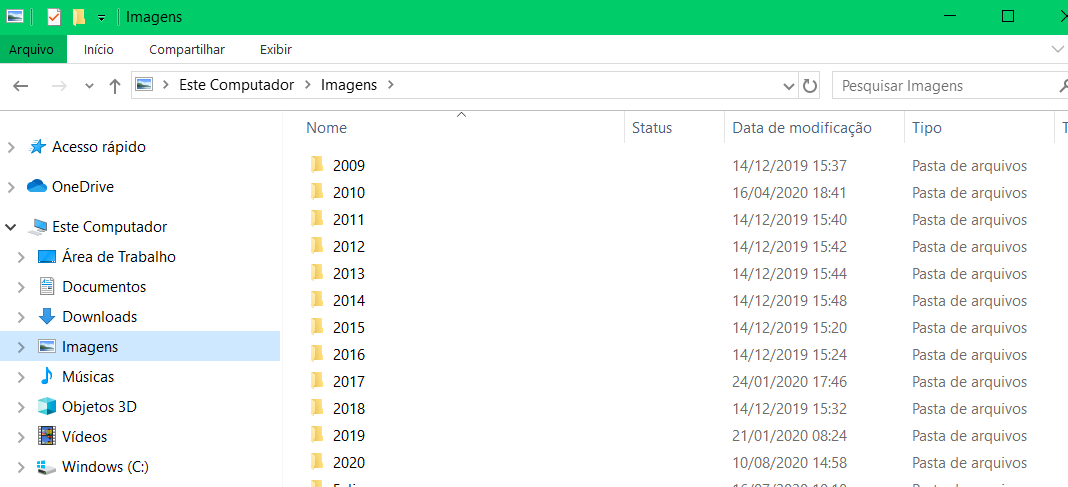The width and height of the screenshot is (1068, 487).
Task: Click the Pesquisar Imagens search field
Action: (940, 86)
